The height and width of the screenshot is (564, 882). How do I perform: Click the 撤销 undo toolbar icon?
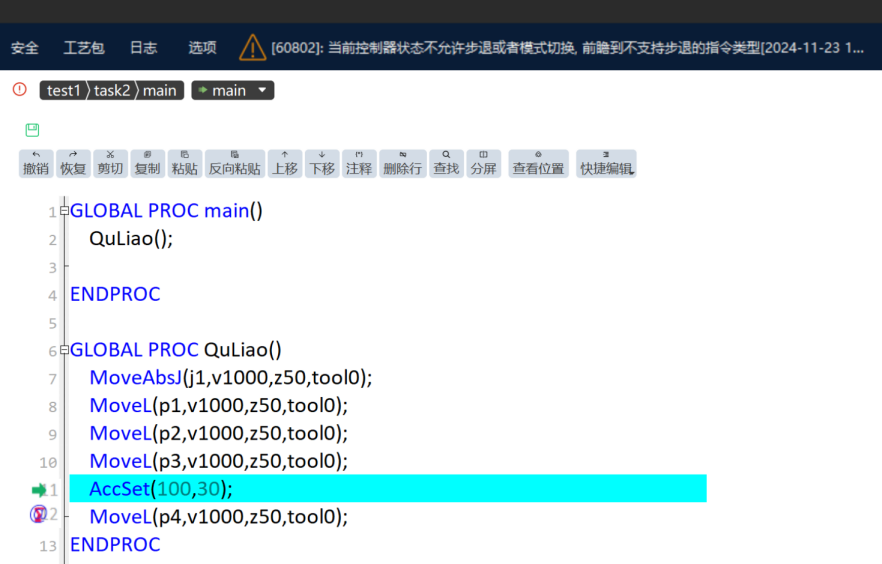coord(36,164)
